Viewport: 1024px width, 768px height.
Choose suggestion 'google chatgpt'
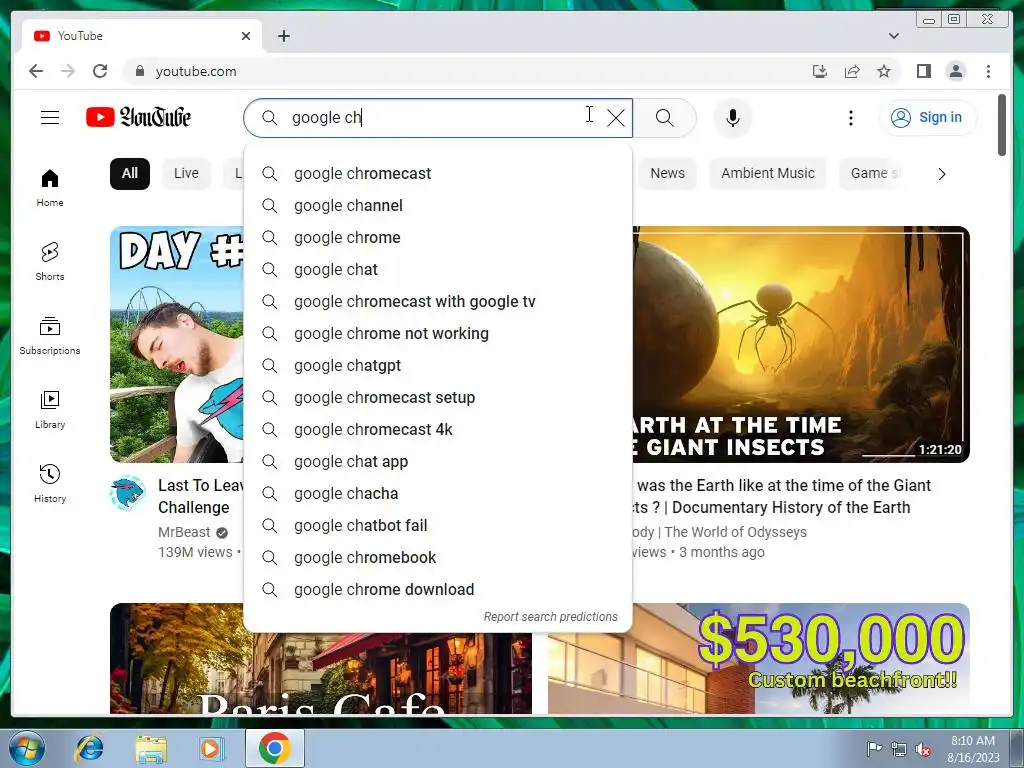click(438, 366)
